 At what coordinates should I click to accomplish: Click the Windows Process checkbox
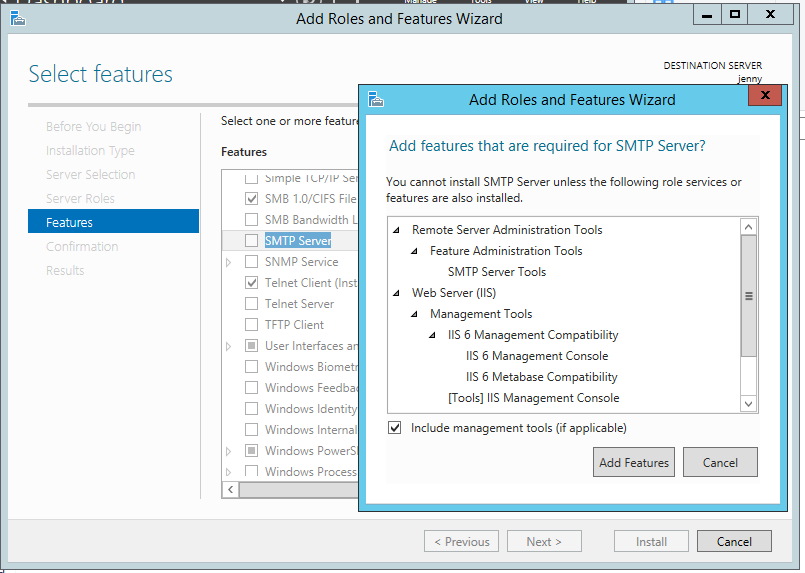251,470
